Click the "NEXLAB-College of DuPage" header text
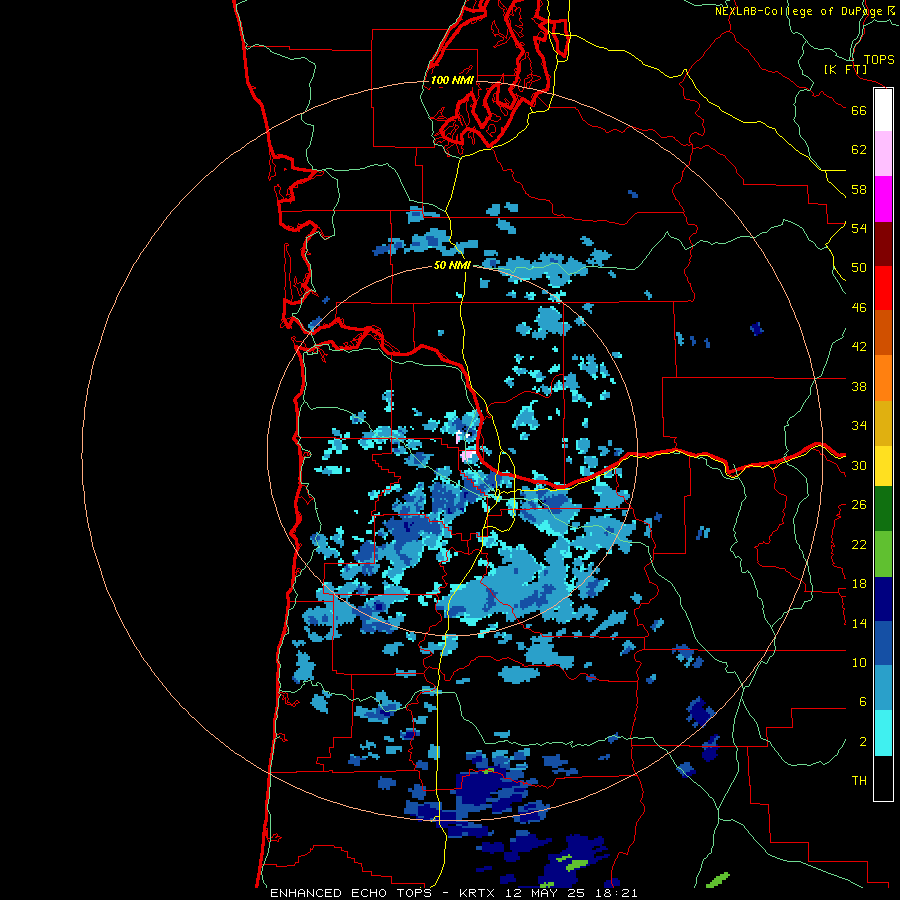900x900 pixels. (x=799, y=11)
